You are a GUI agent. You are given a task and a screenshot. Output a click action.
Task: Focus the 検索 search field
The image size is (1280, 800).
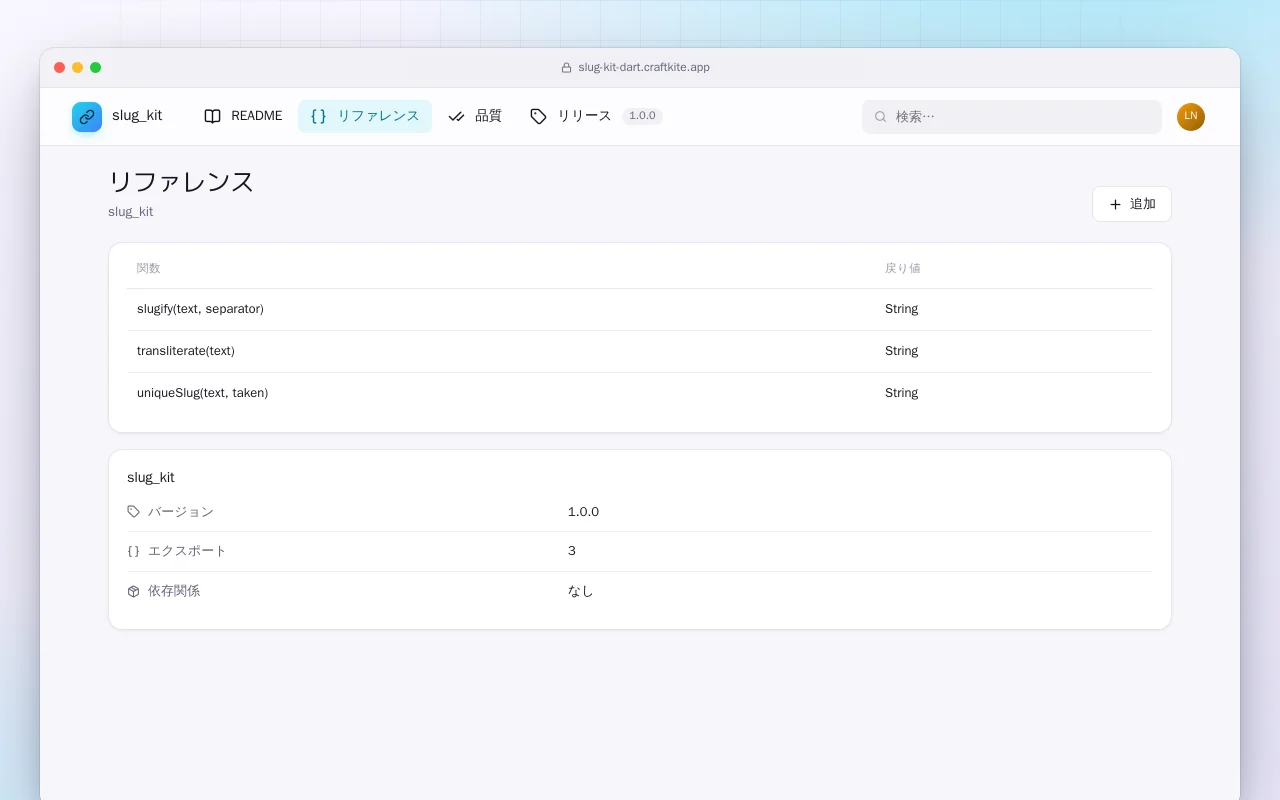[1012, 117]
